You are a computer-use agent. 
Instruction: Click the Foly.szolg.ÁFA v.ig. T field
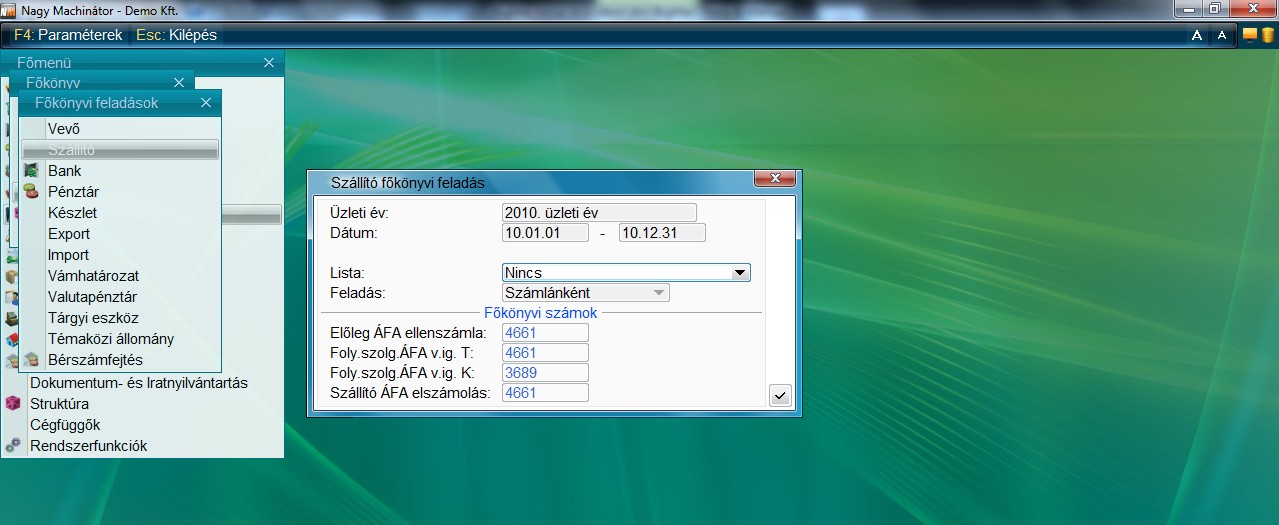point(545,353)
